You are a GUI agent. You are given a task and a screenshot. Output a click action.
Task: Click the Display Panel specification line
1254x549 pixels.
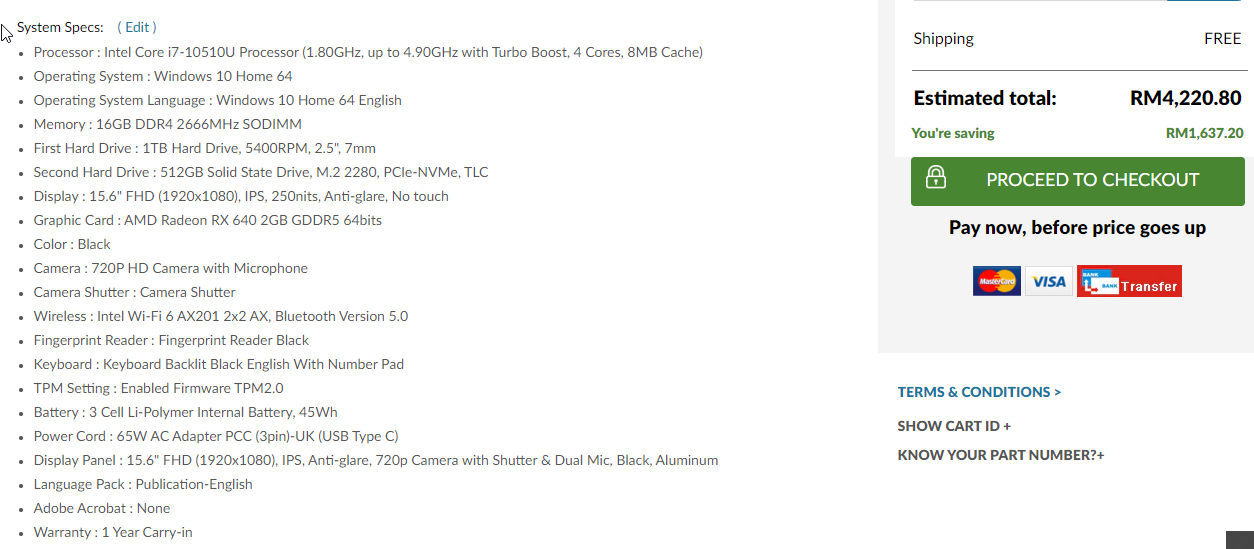point(376,460)
